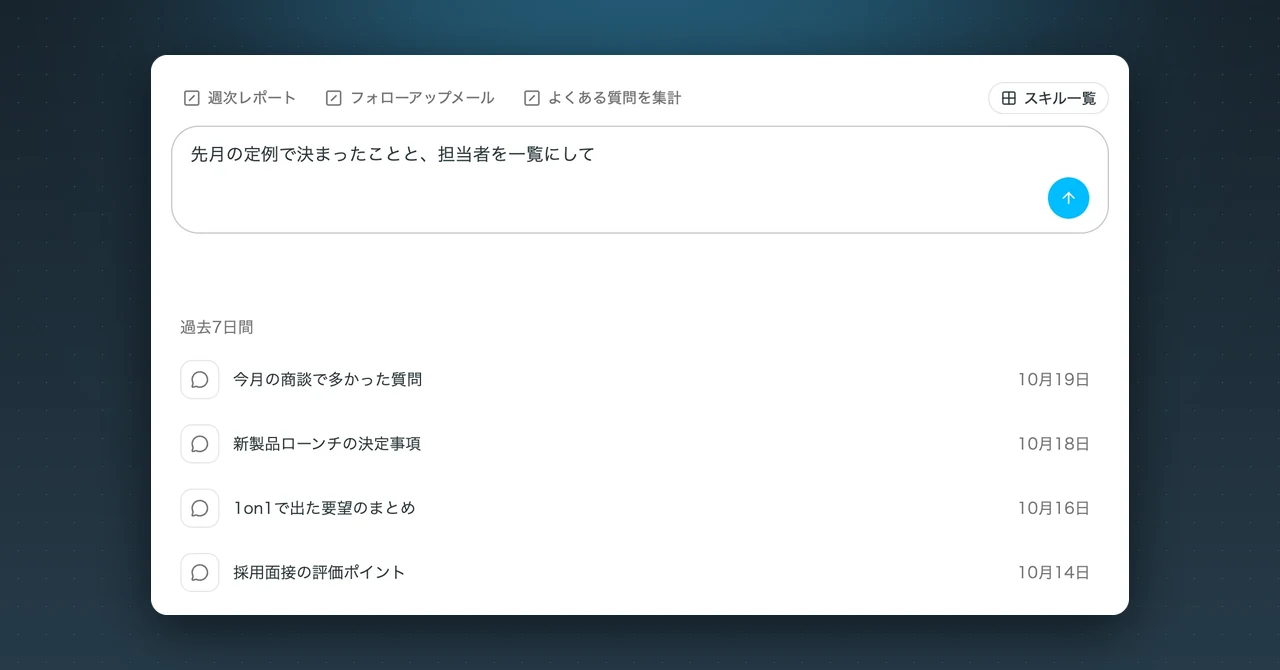Viewport: 1280px width, 670px height.
Task: Select the フォローアップメール prompt shortcut
Action: [x=410, y=98]
